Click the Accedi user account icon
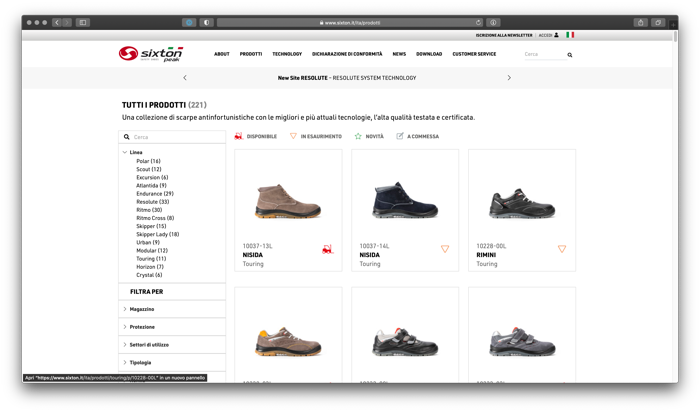 556,35
